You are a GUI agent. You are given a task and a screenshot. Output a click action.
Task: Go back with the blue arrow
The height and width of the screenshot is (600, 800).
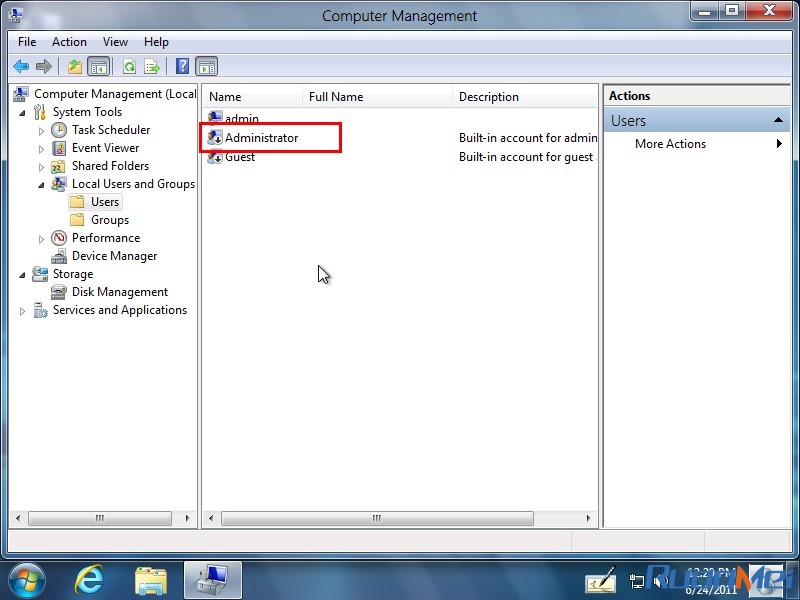point(21,66)
